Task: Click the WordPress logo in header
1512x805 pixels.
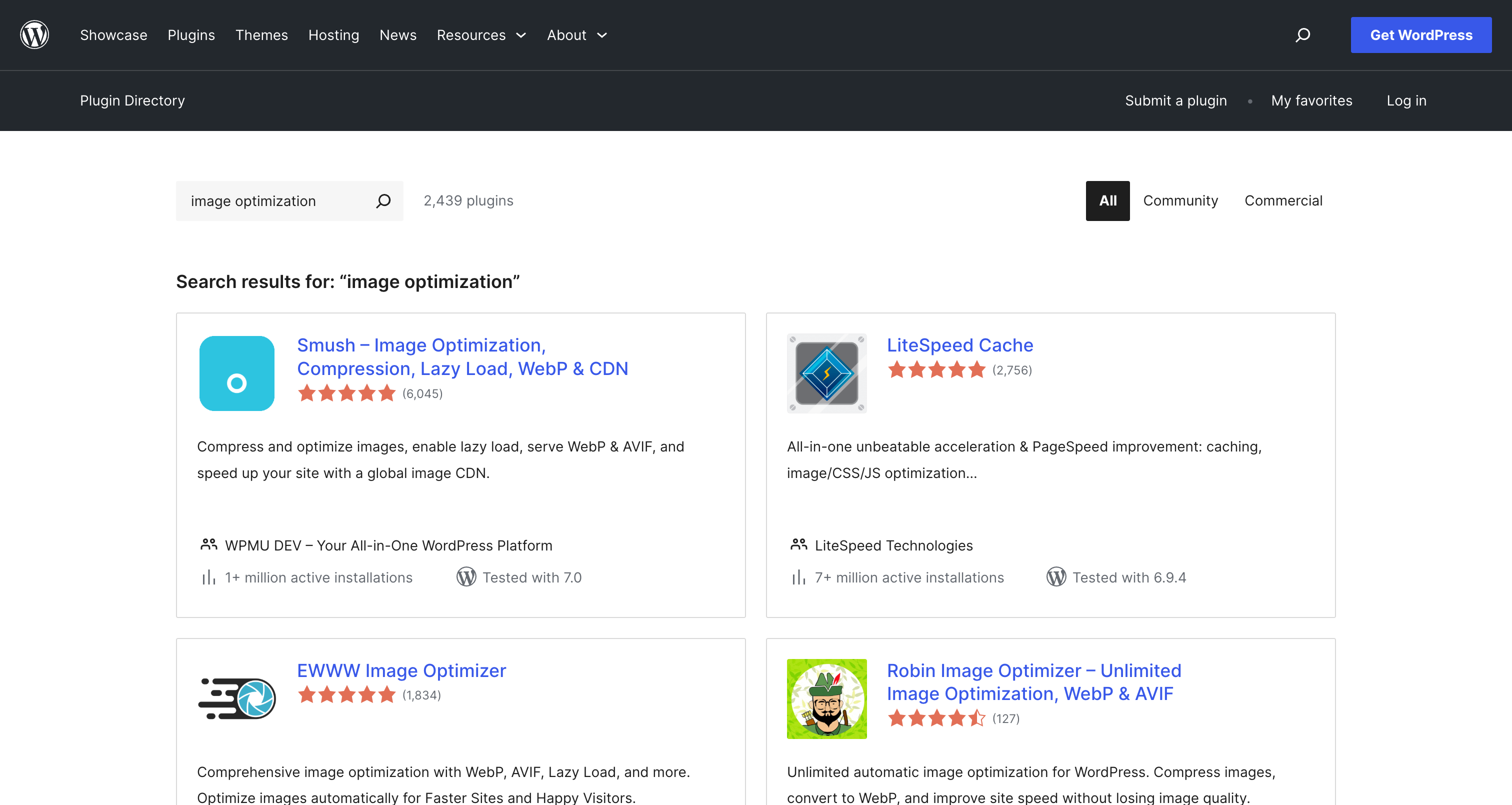Action: coord(34,35)
